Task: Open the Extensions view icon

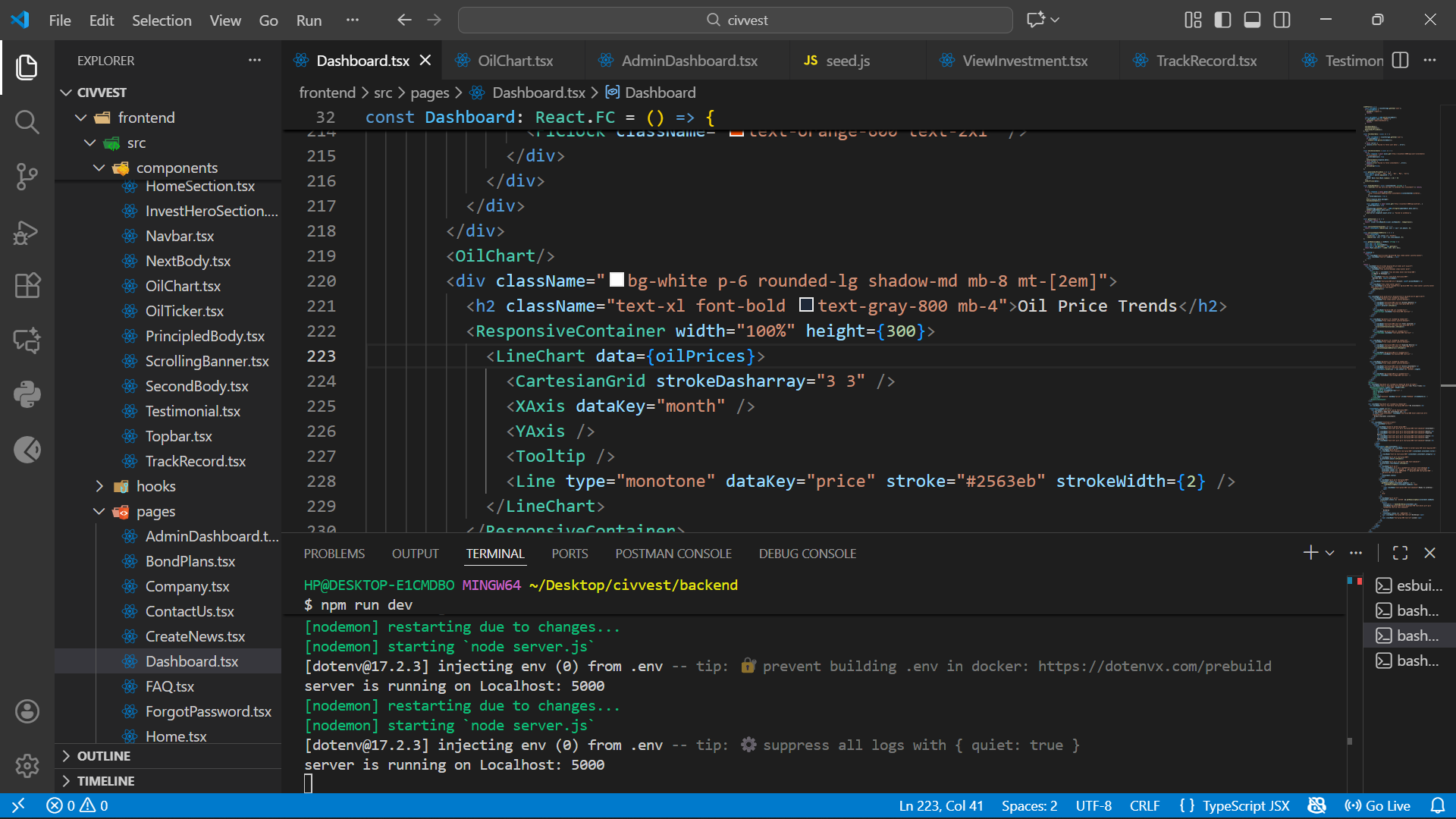Action: point(27,286)
